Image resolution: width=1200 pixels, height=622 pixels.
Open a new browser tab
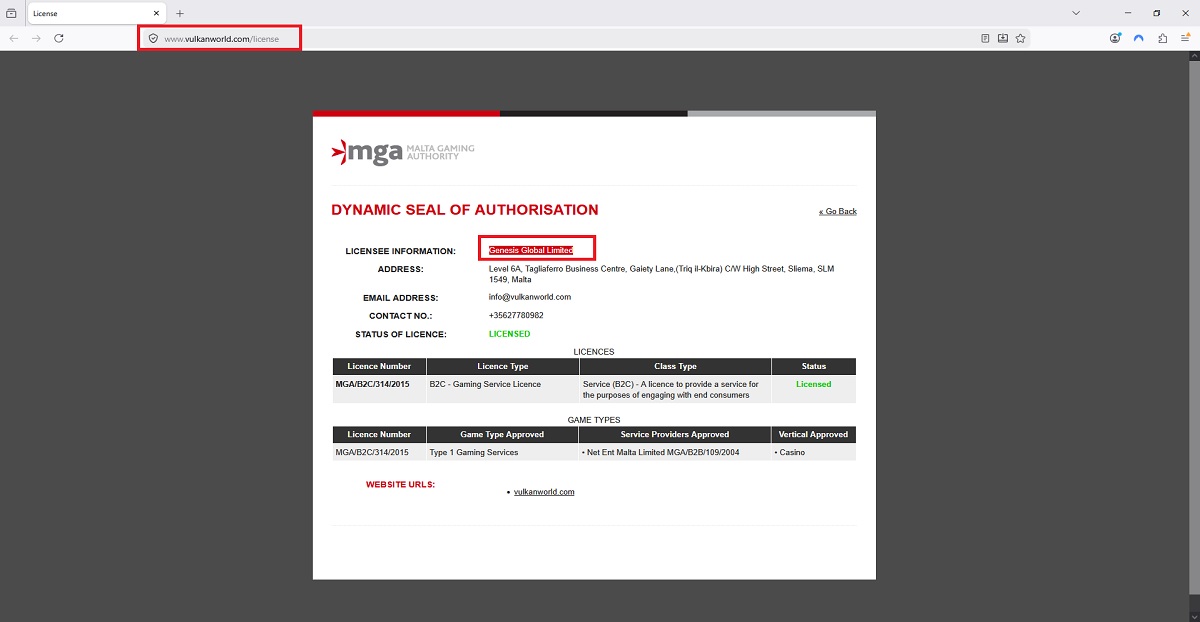click(x=180, y=13)
